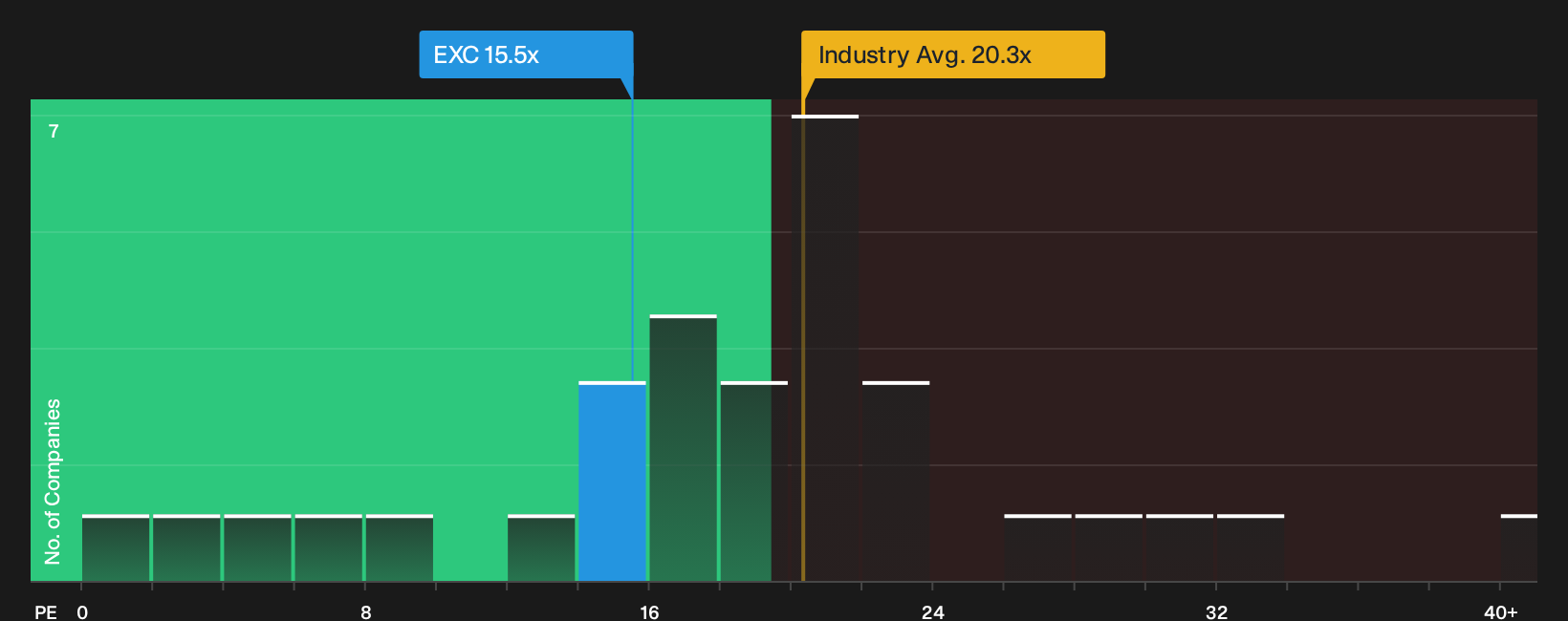Click the '0' x-axis tick label

(82, 612)
